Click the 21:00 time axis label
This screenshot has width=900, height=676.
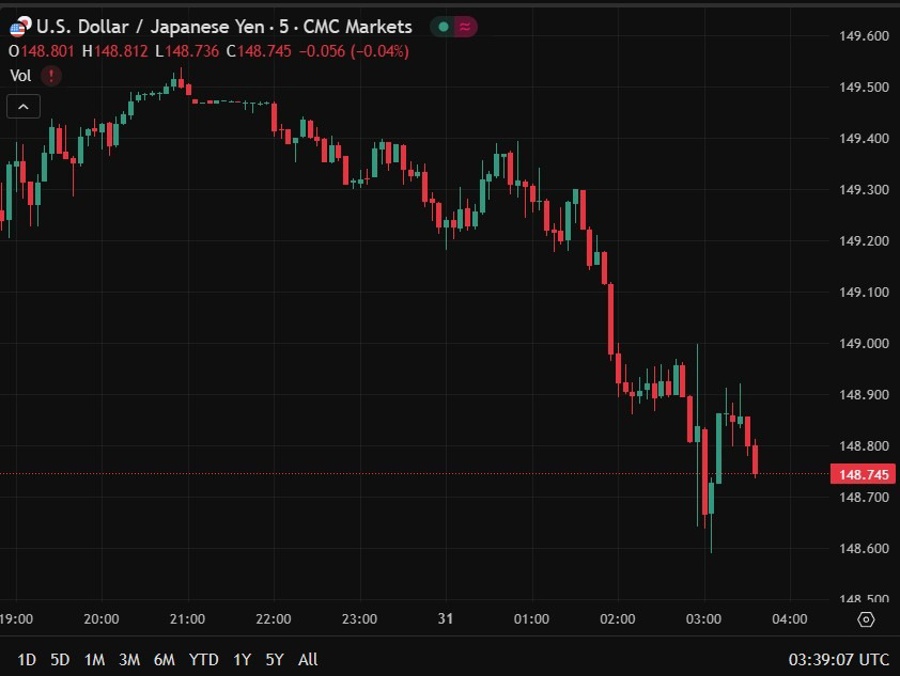pyautogui.click(x=188, y=619)
